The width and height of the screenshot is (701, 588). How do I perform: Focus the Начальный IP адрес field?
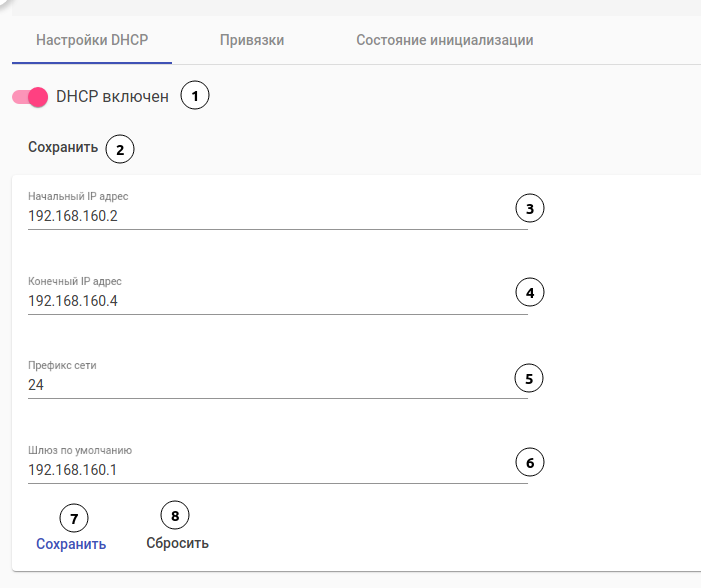click(x=270, y=216)
